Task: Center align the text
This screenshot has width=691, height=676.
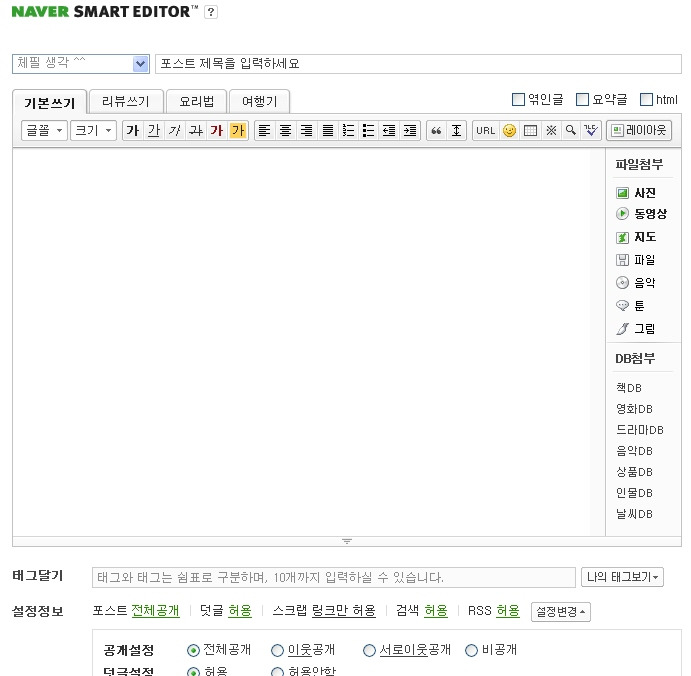Action: 286,130
